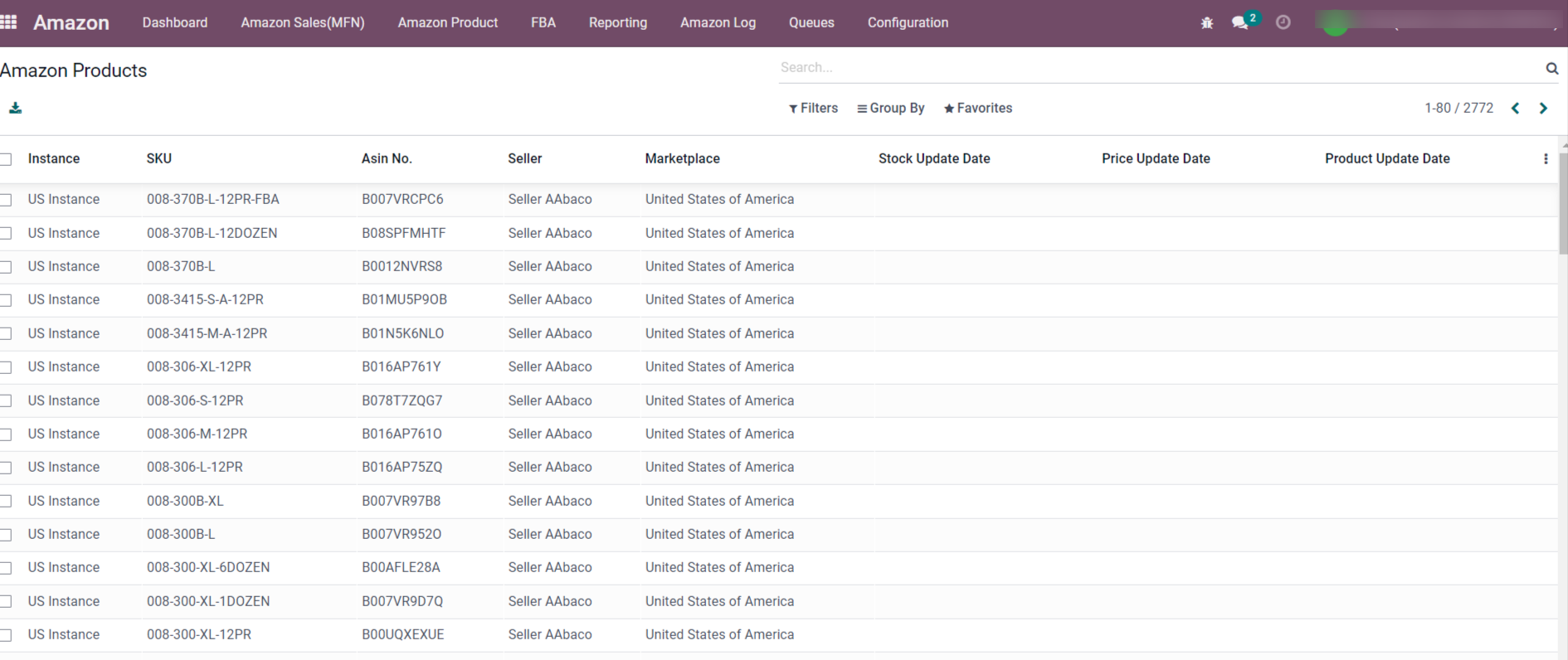Select checkbox for row 008-306-XL-12PR
The width and height of the screenshot is (1568, 660).
tap(7, 367)
